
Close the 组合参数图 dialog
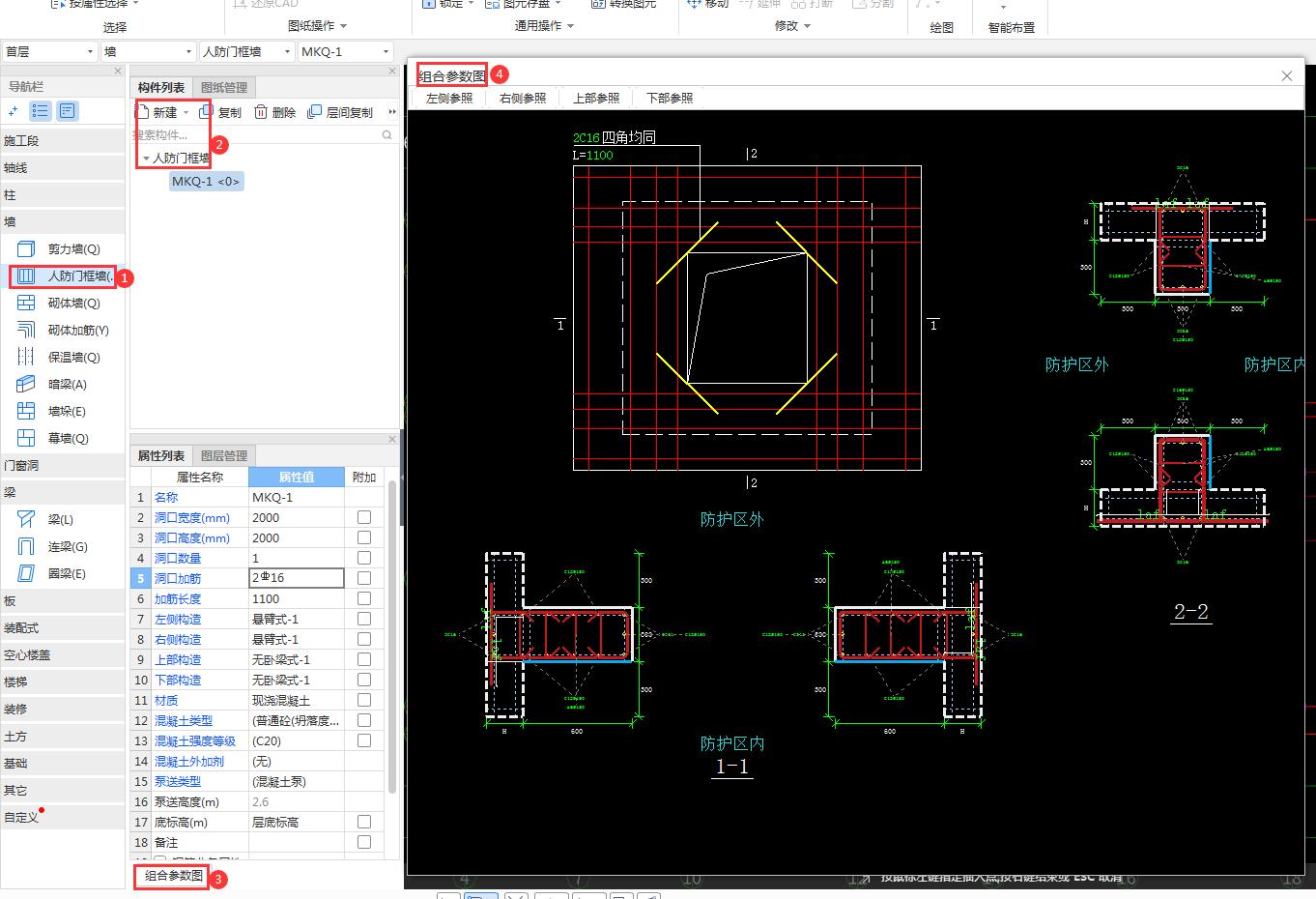[x=1287, y=75]
